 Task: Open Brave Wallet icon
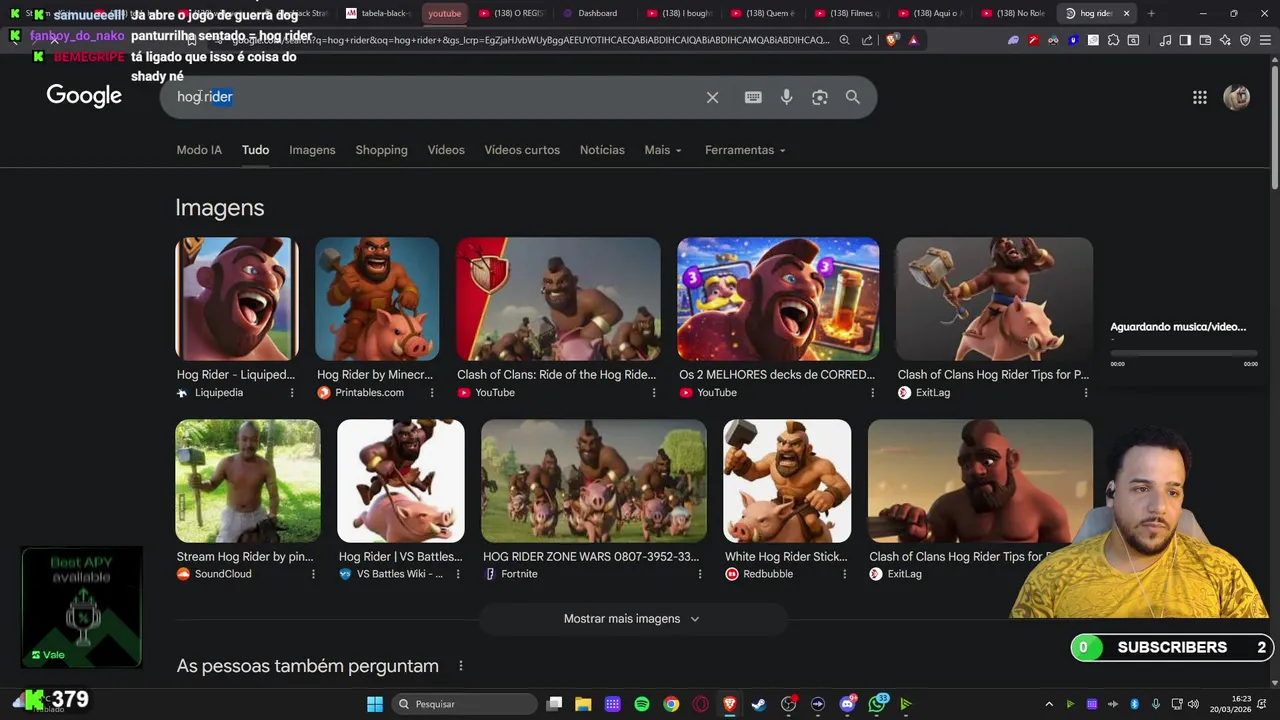pos(1205,40)
